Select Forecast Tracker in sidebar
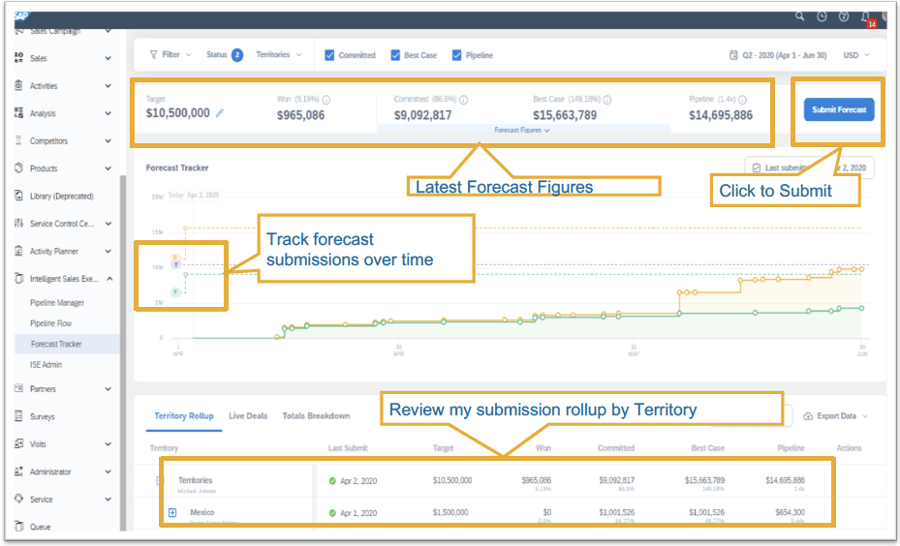This screenshot has height=546, width=900. pyautogui.click(x=56, y=344)
